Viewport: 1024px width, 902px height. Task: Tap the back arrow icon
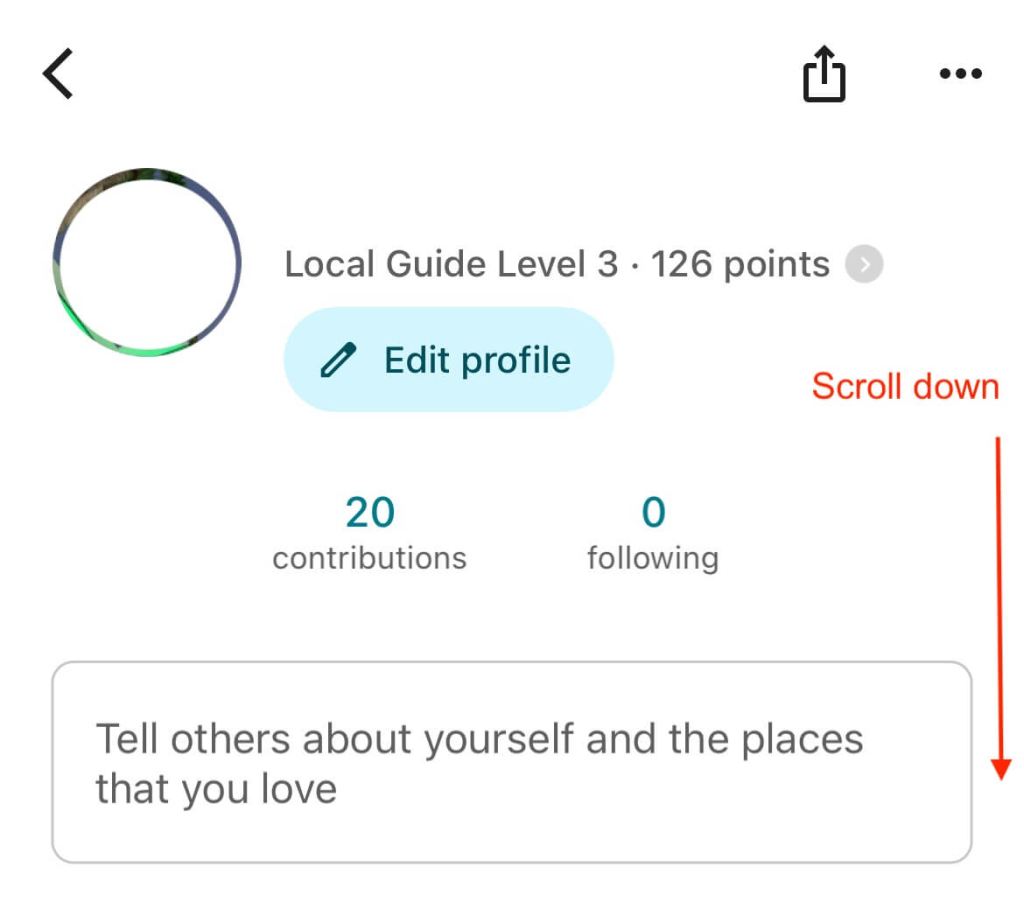click(x=58, y=74)
